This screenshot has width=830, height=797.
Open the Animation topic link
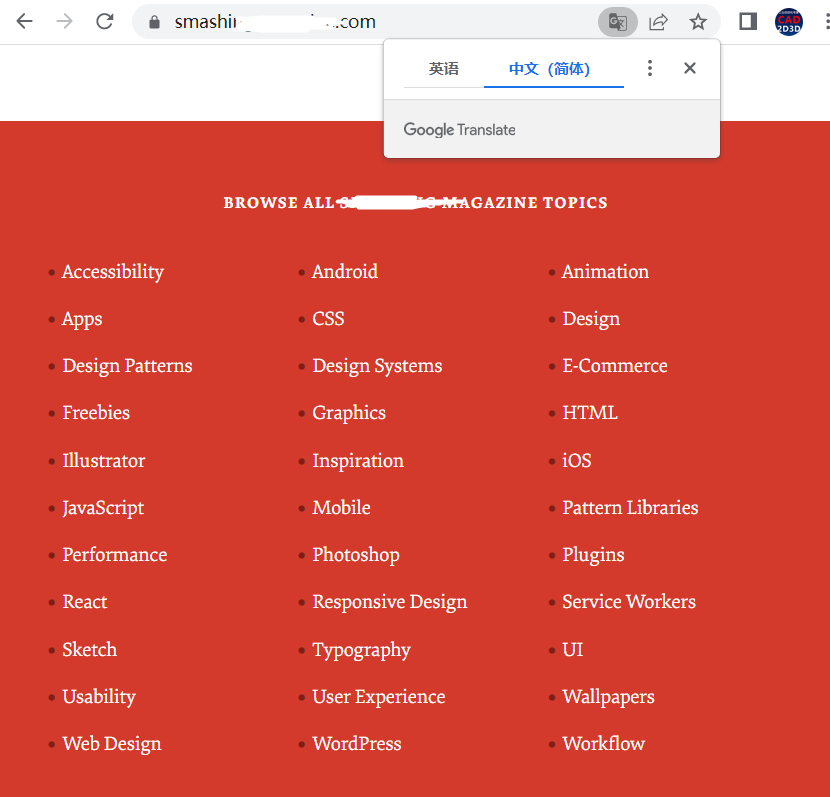coord(605,271)
